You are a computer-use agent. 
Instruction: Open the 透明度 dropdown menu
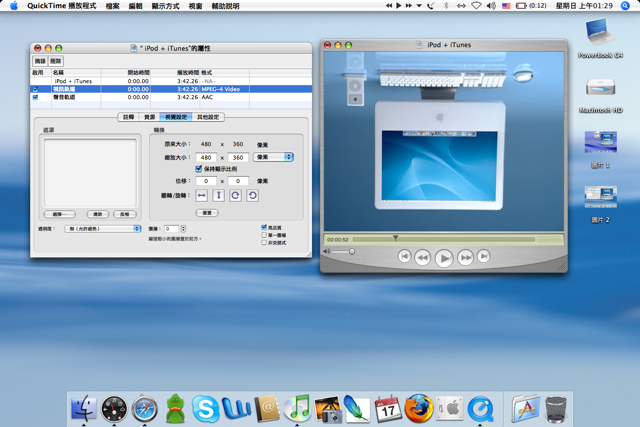[102, 229]
